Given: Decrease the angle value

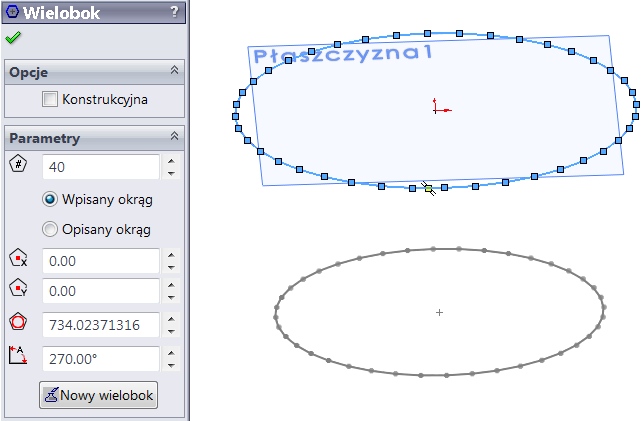Looking at the screenshot, I should (x=171, y=365).
